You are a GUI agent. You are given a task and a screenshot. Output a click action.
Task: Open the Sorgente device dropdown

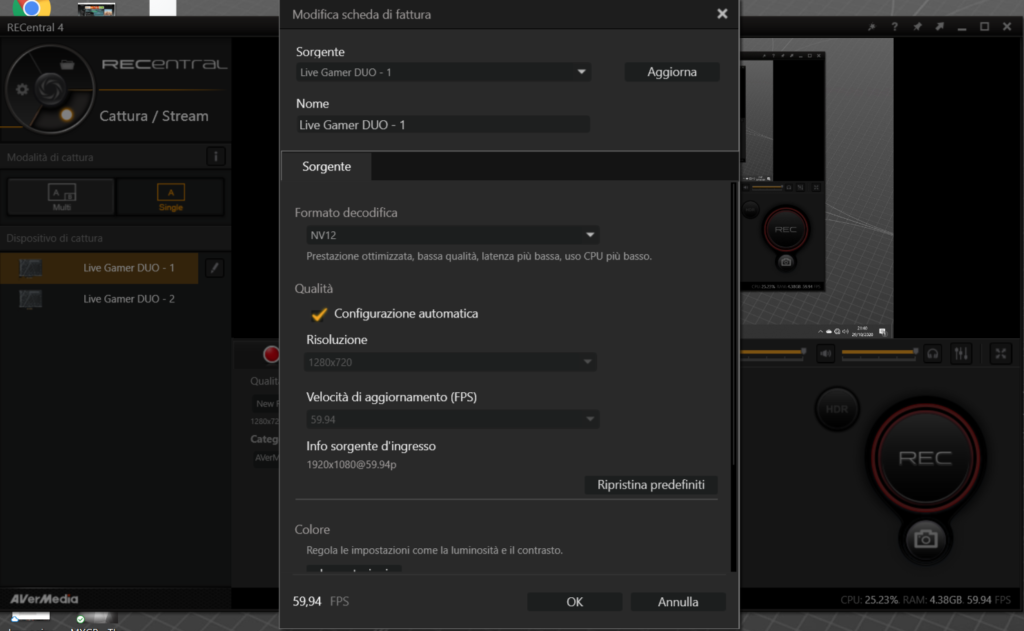click(443, 72)
